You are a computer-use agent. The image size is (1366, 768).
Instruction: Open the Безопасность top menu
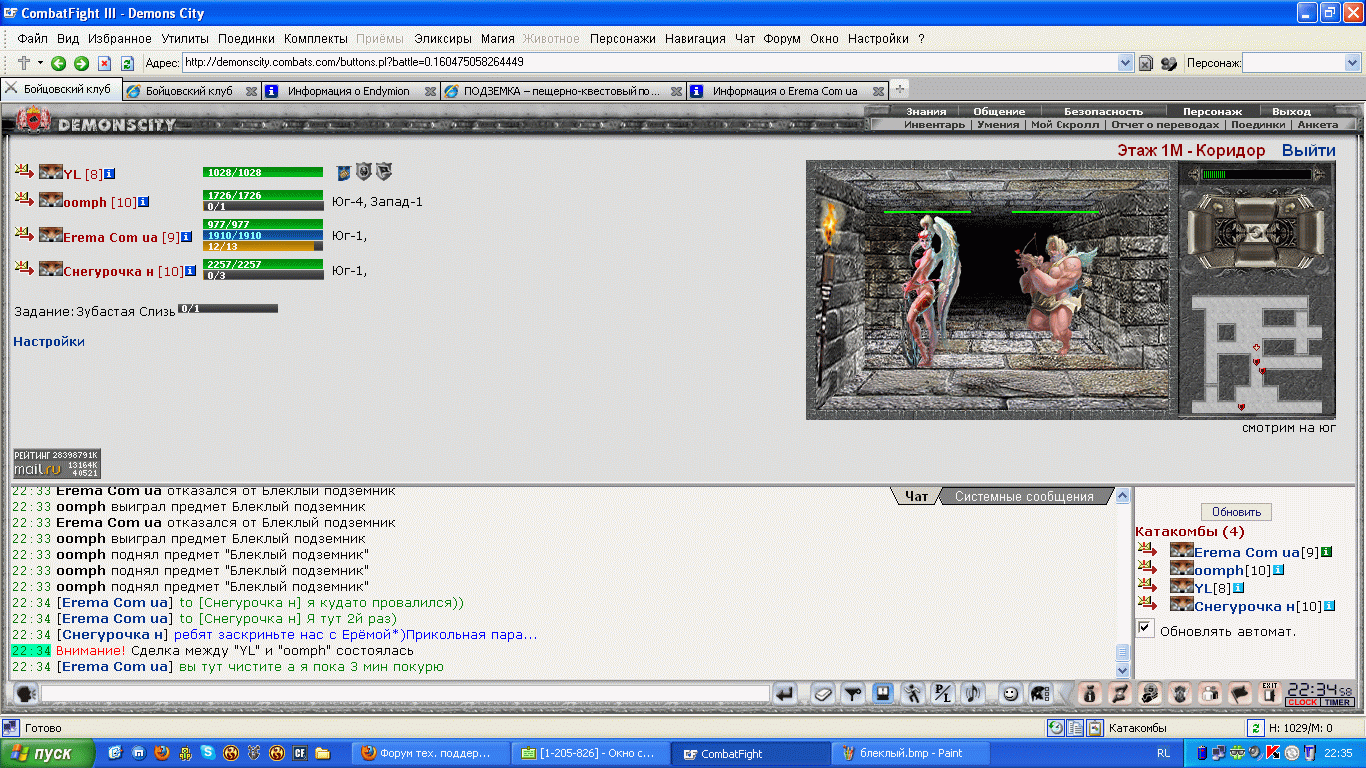pos(1103,111)
